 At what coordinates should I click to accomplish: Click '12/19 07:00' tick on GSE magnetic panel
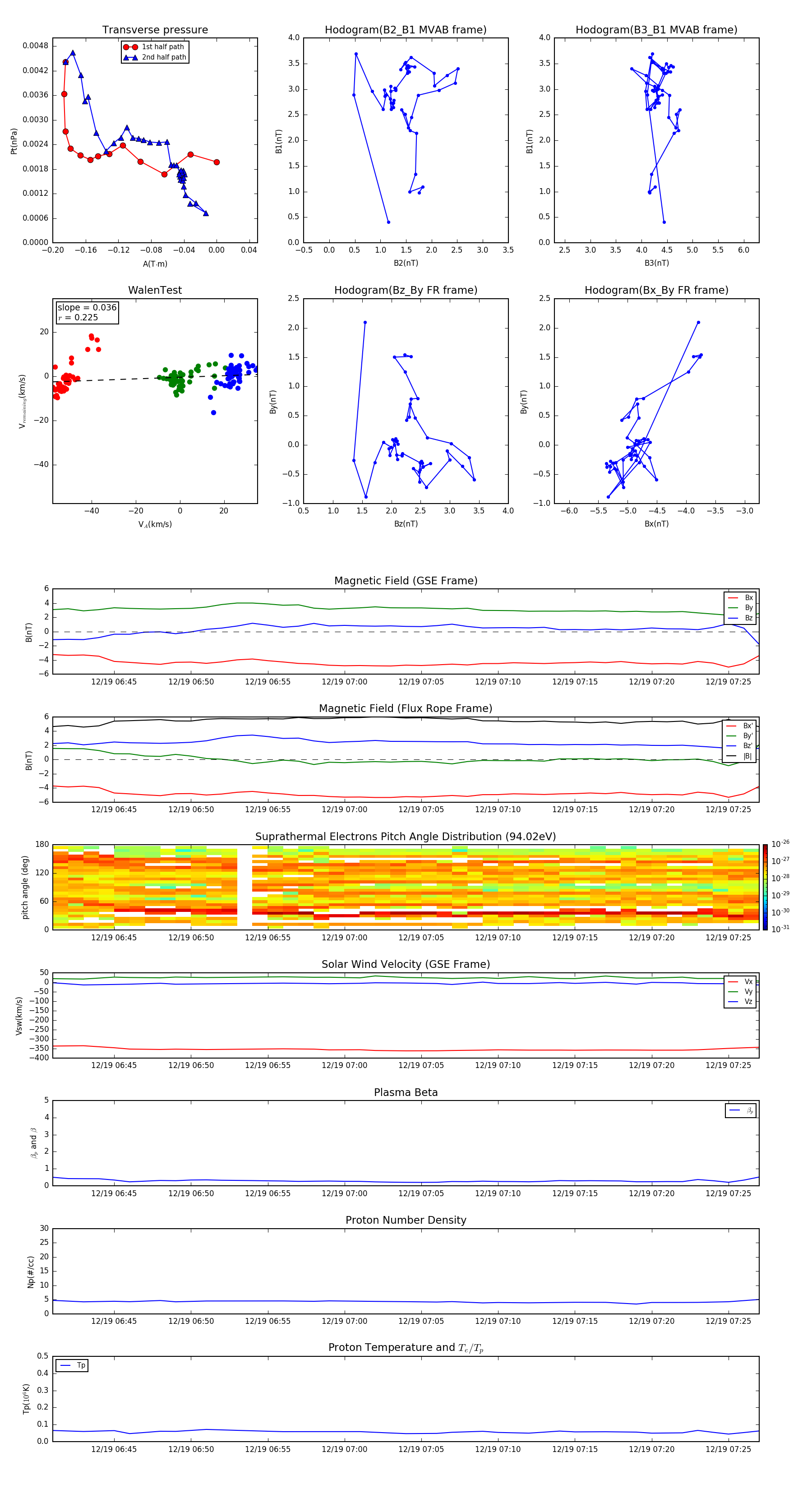pos(345,682)
